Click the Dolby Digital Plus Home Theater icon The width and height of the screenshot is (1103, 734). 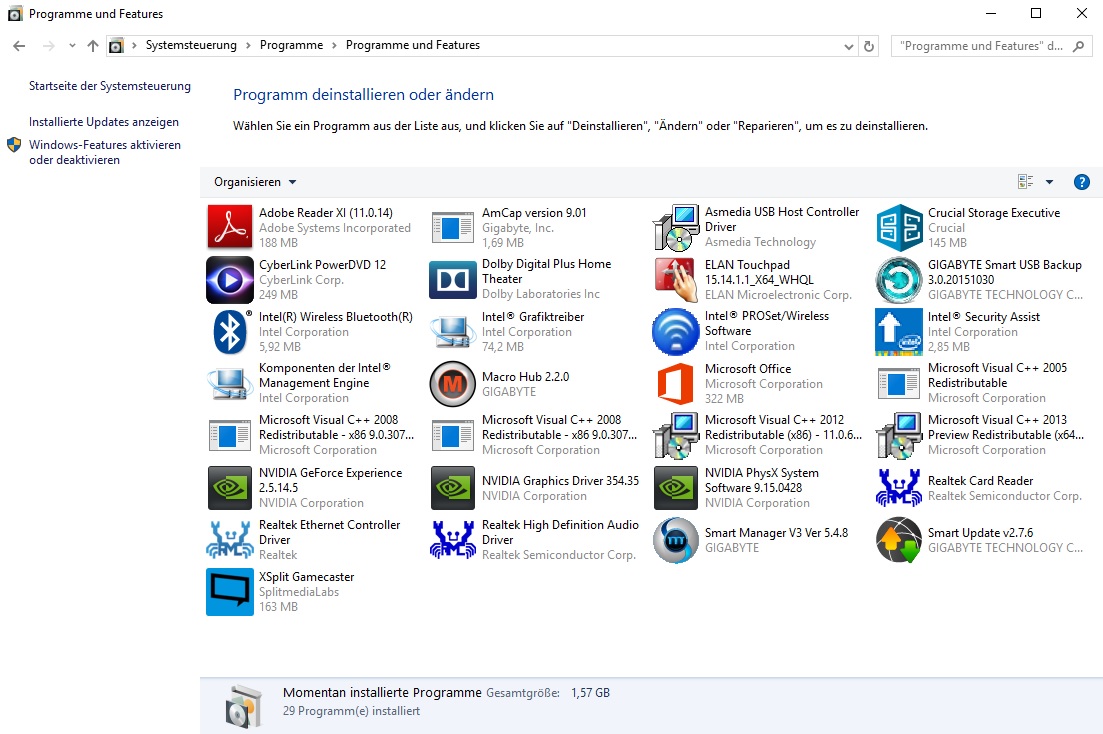(x=453, y=279)
